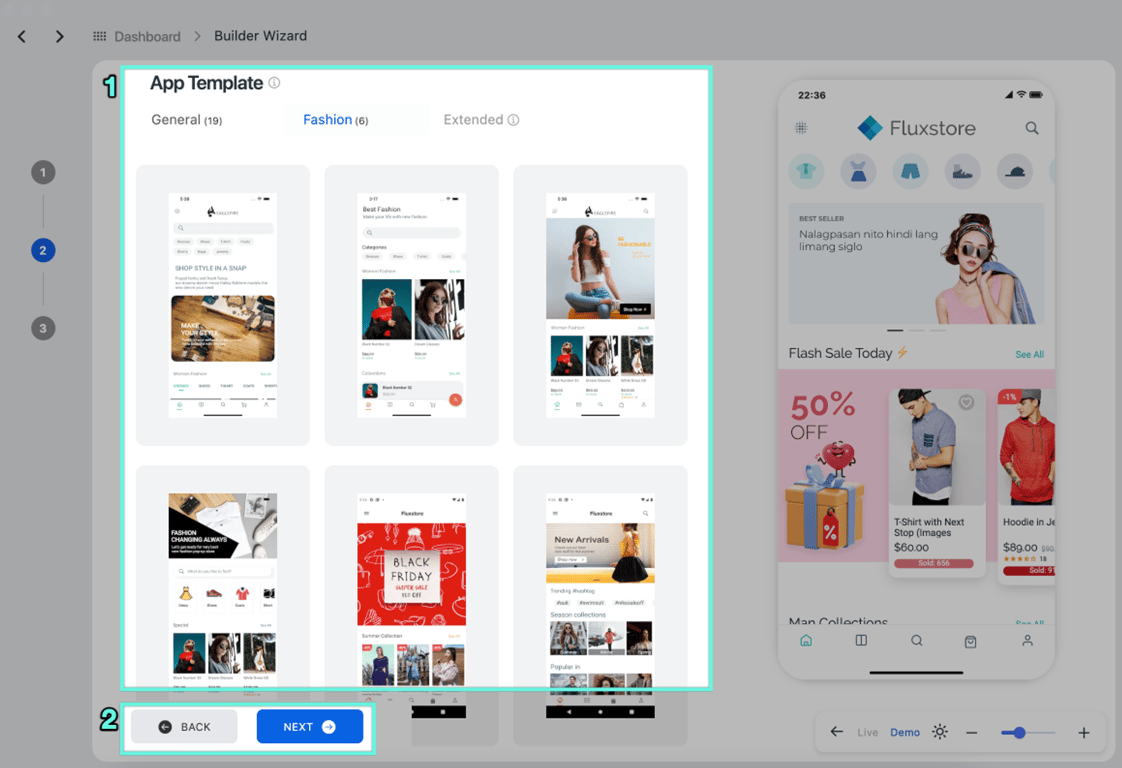Switch to the General (19) tab
The image size is (1122, 768).
[x=186, y=119]
